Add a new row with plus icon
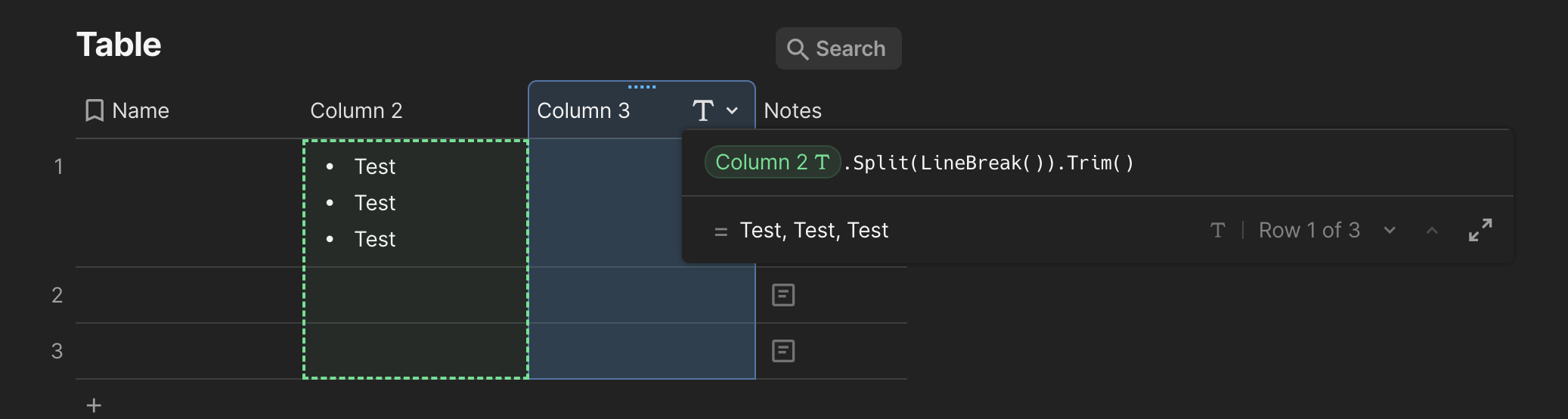The height and width of the screenshot is (419, 1568). pos(94,405)
